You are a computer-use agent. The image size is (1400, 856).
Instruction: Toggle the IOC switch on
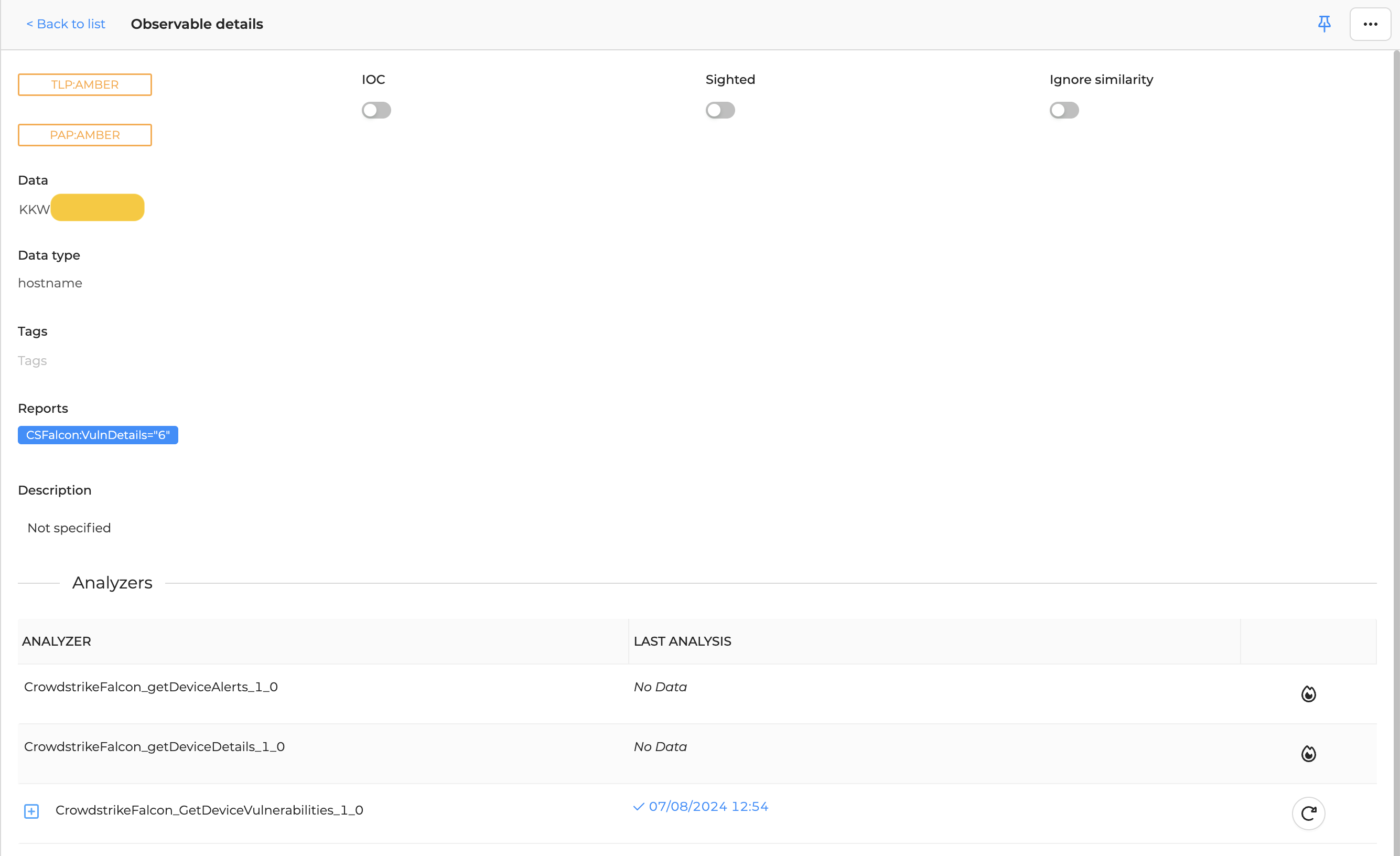(x=377, y=110)
